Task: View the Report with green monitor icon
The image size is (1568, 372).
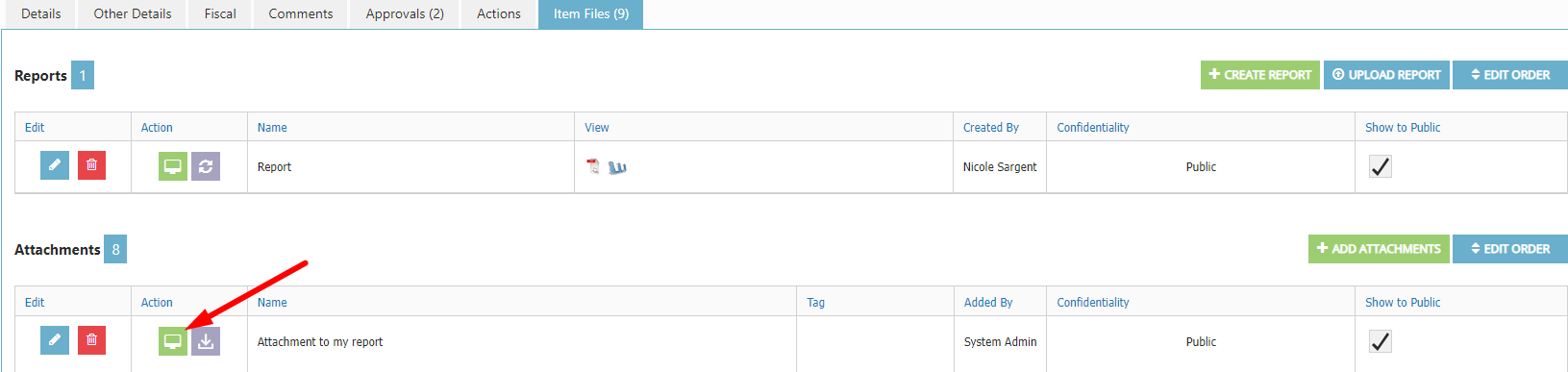Action: [173, 166]
